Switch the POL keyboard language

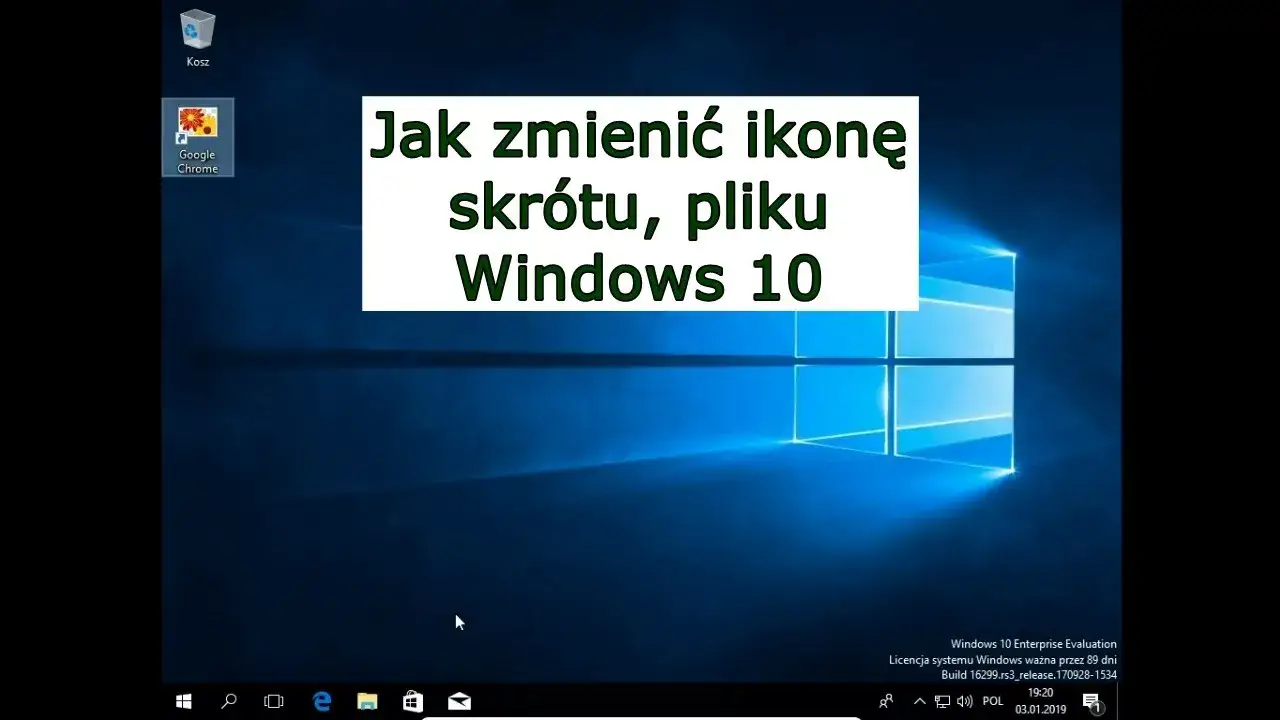pos(992,701)
